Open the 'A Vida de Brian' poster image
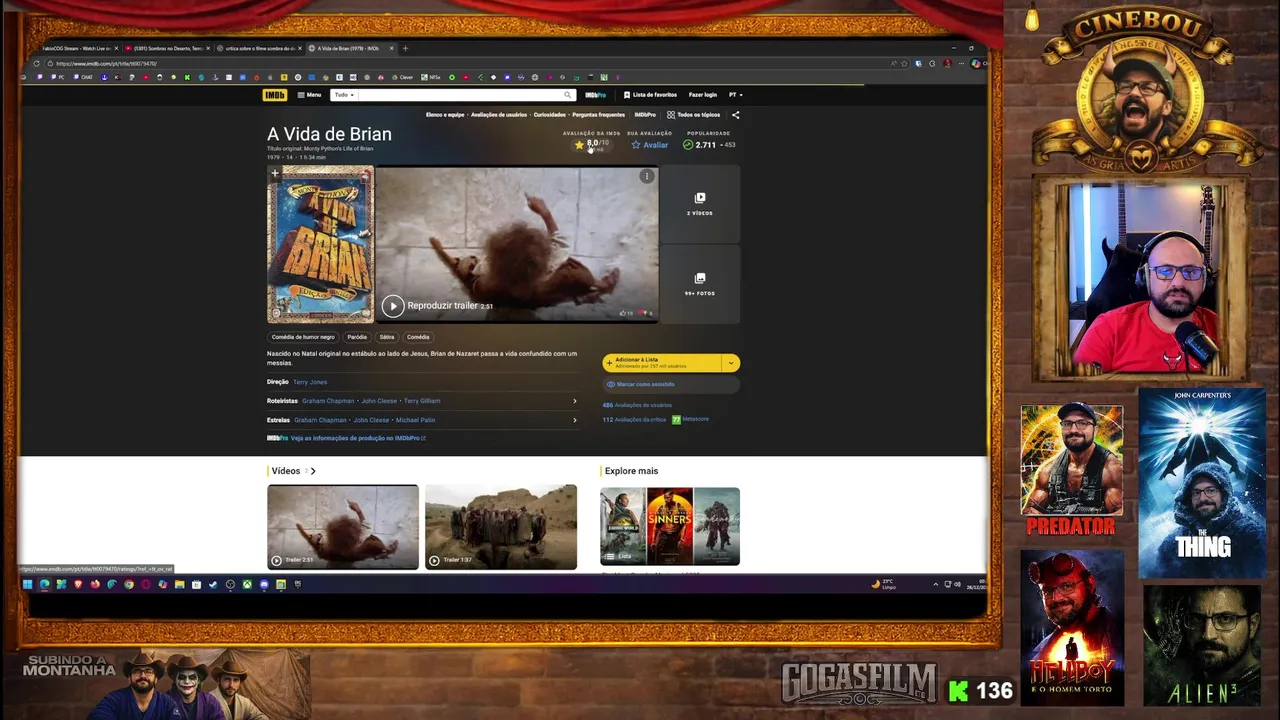Screen dimensions: 1280x720 pos(320,244)
